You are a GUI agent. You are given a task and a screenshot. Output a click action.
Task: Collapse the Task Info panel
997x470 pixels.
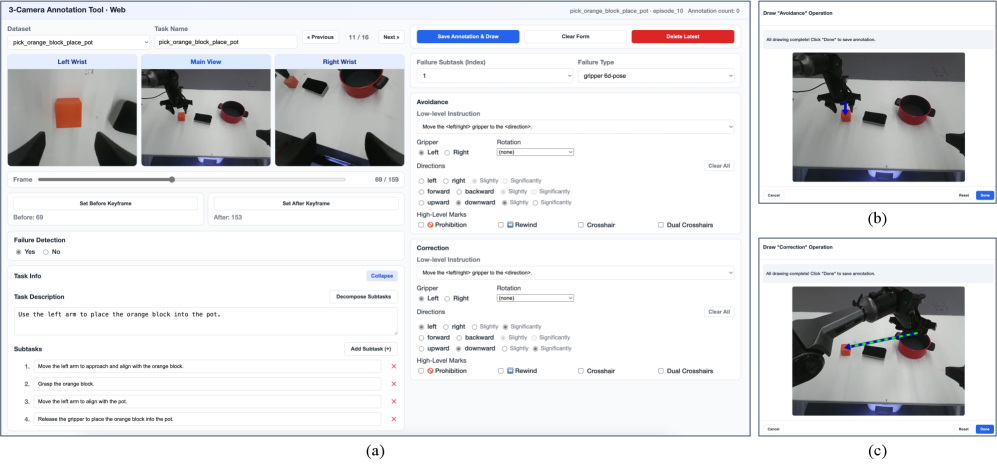click(x=381, y=276)
